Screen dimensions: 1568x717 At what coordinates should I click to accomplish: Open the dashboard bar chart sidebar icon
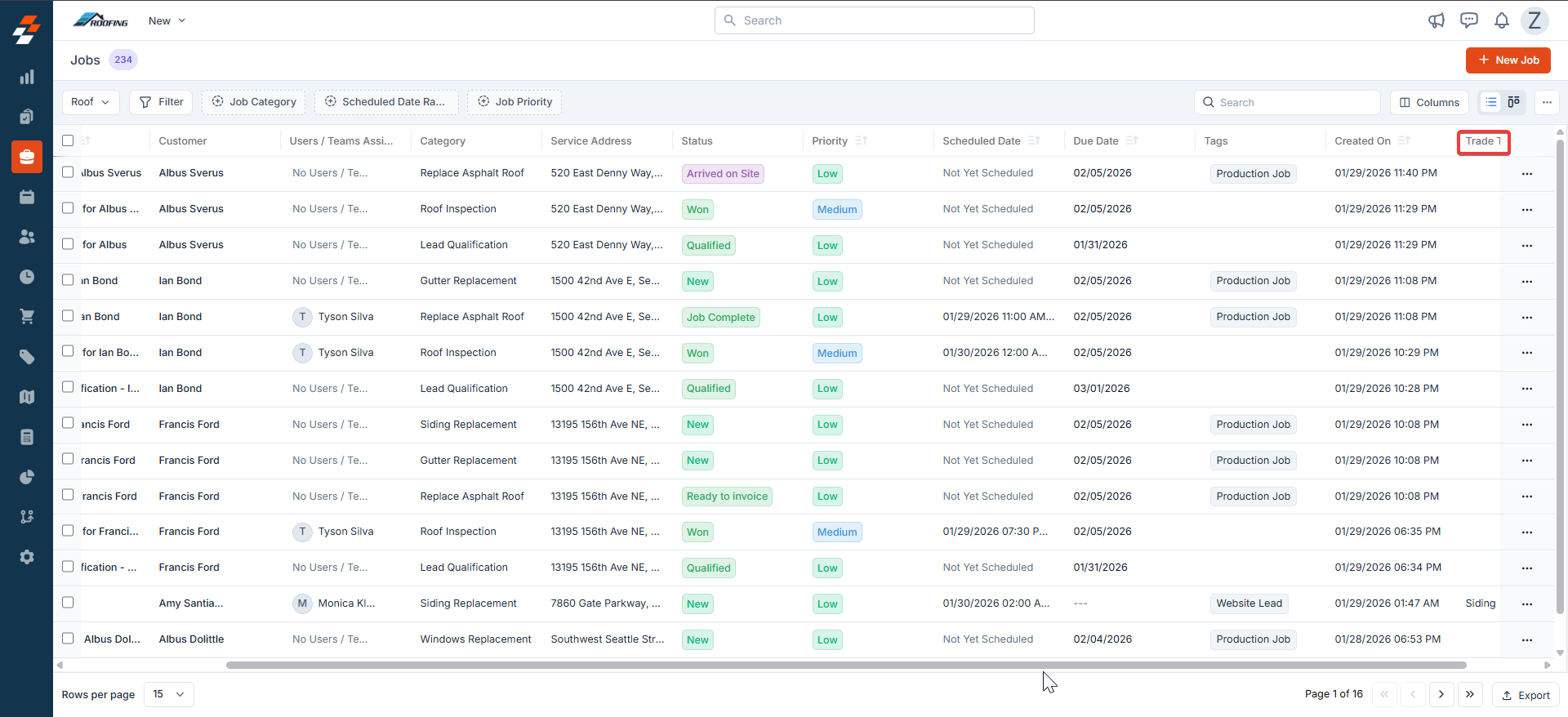coord(27,77)
